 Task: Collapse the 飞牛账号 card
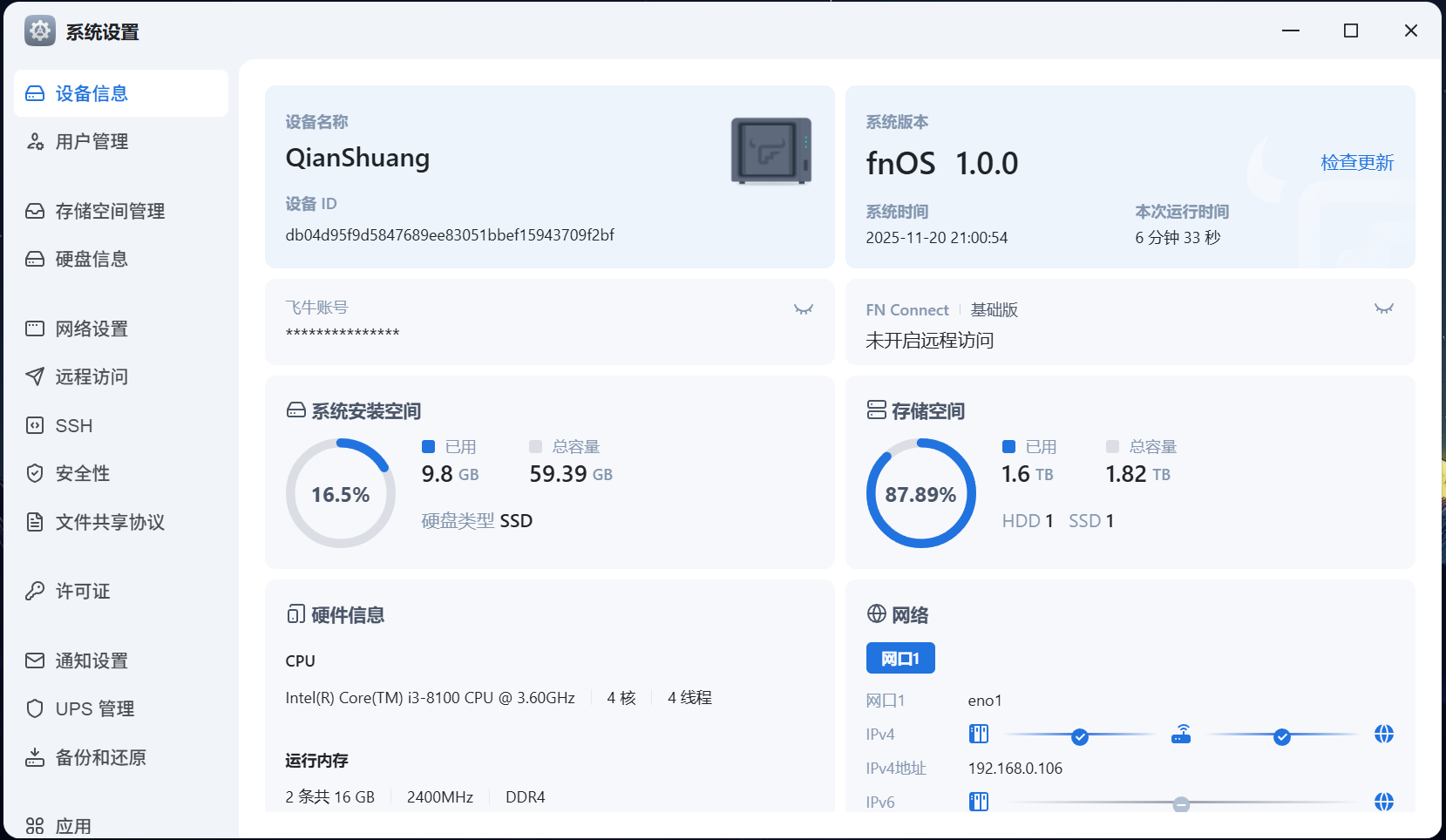tap(803, 309)
